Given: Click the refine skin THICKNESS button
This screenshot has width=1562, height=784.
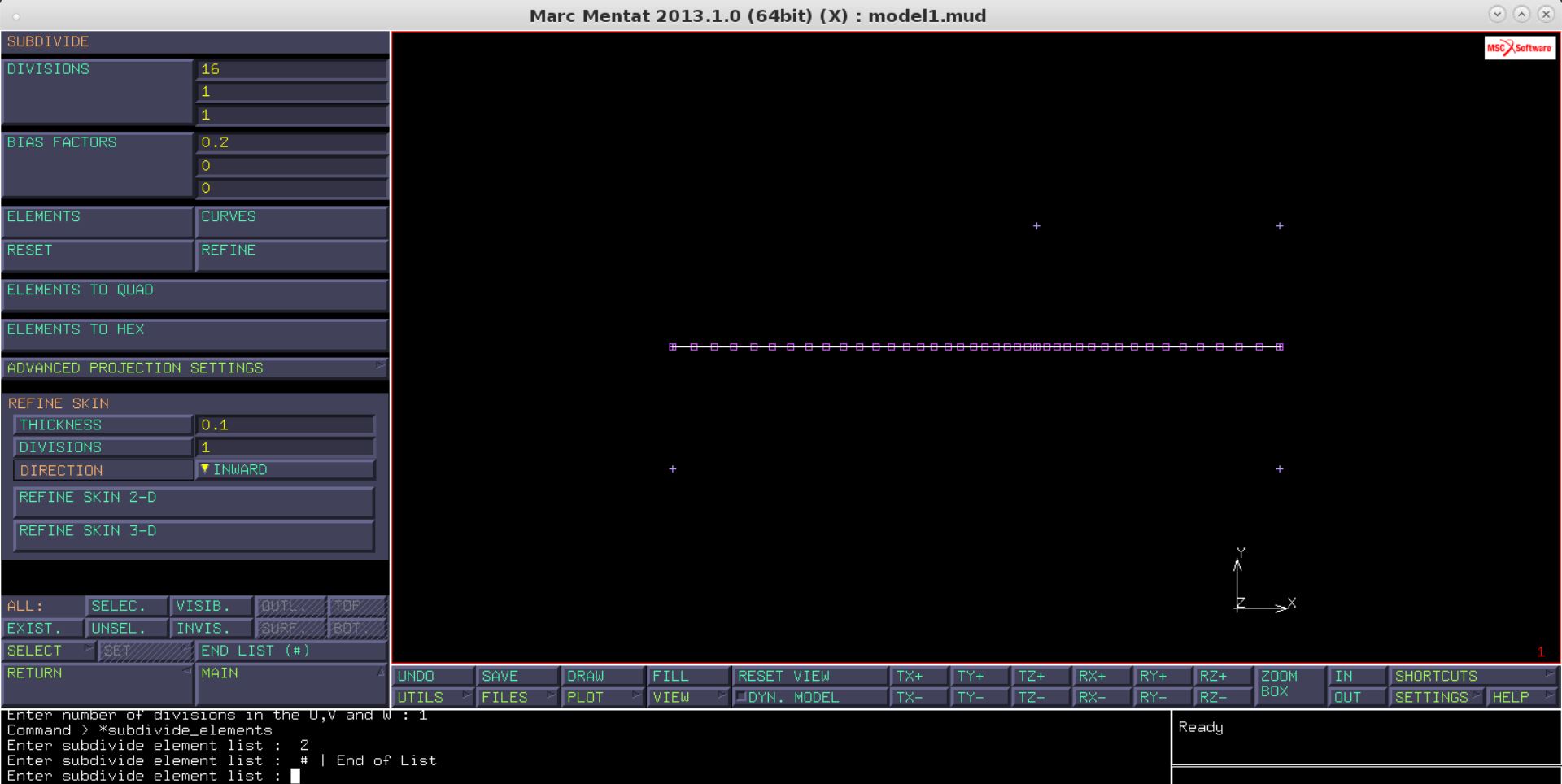Looking at the screenshot, I should (103, 425).
